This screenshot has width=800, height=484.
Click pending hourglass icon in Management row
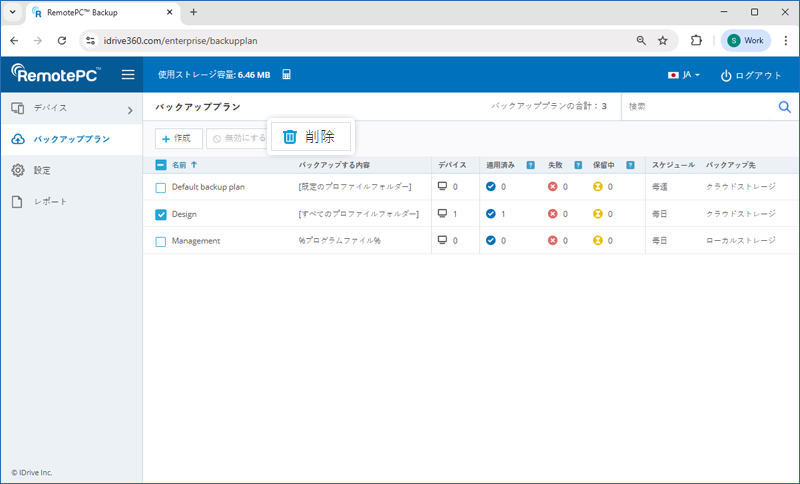point(597,240)
